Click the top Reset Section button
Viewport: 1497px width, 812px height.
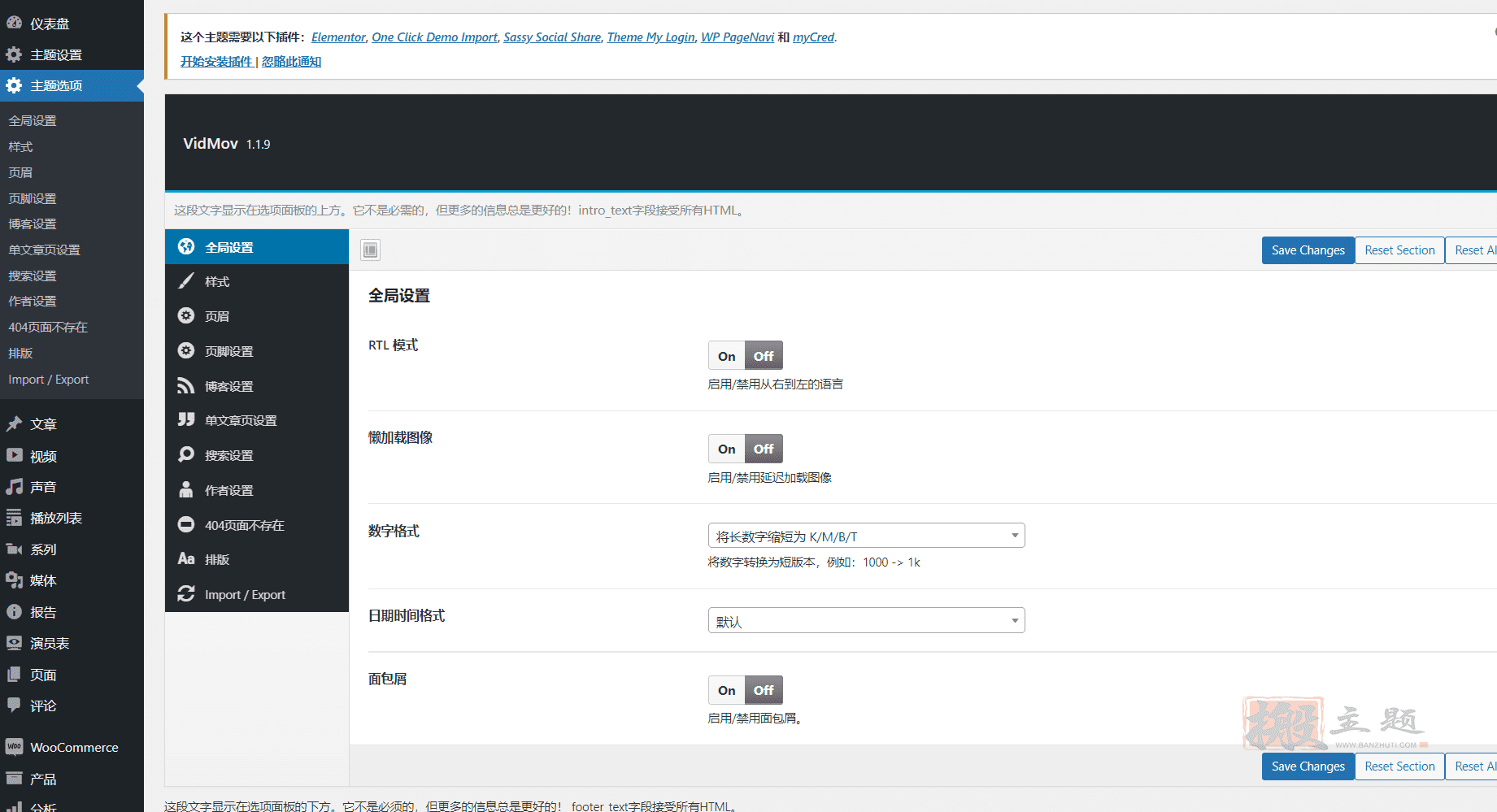(1399, 250)
